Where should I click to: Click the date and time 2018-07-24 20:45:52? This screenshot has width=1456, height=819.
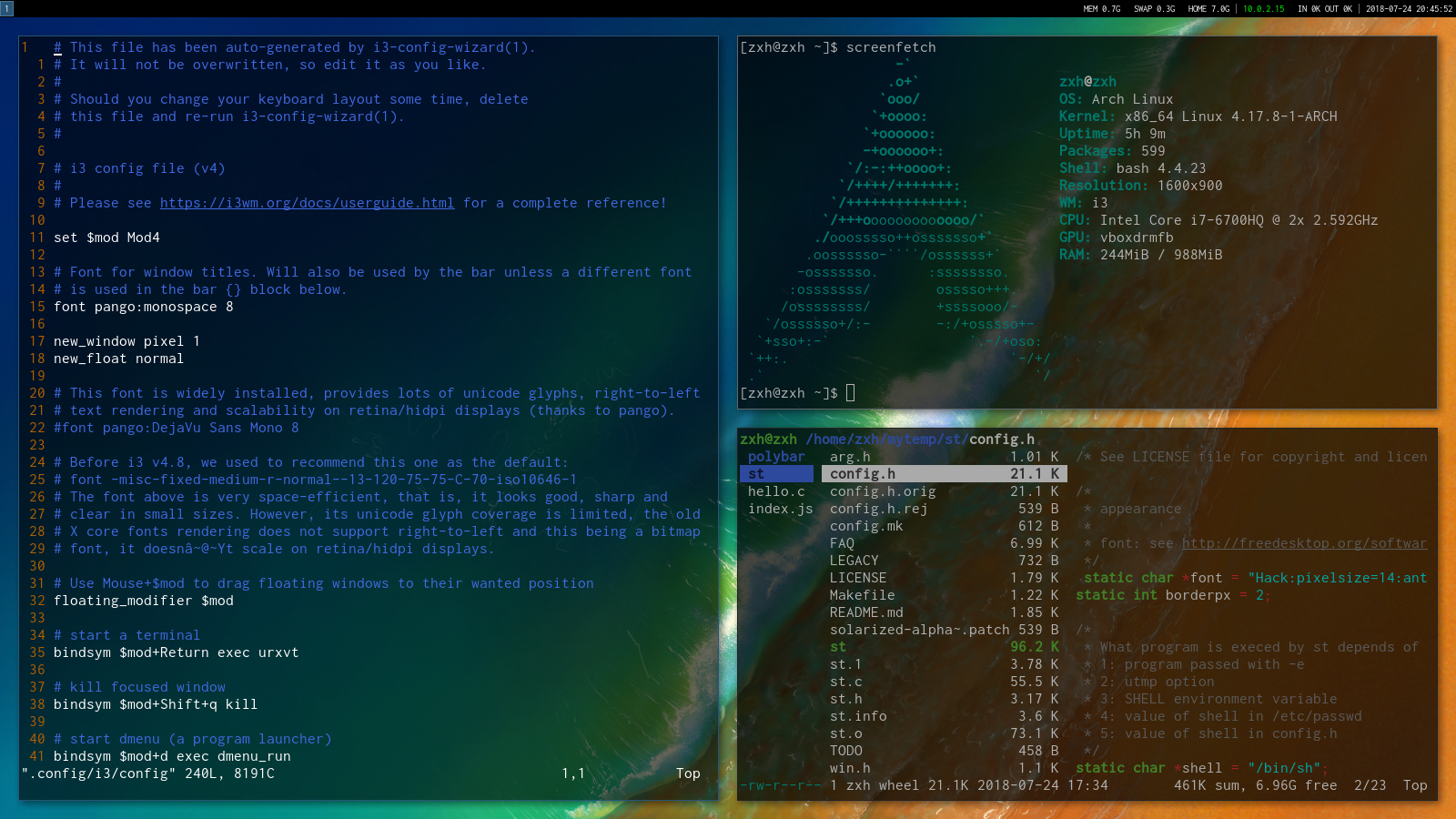coord(1409,9)
